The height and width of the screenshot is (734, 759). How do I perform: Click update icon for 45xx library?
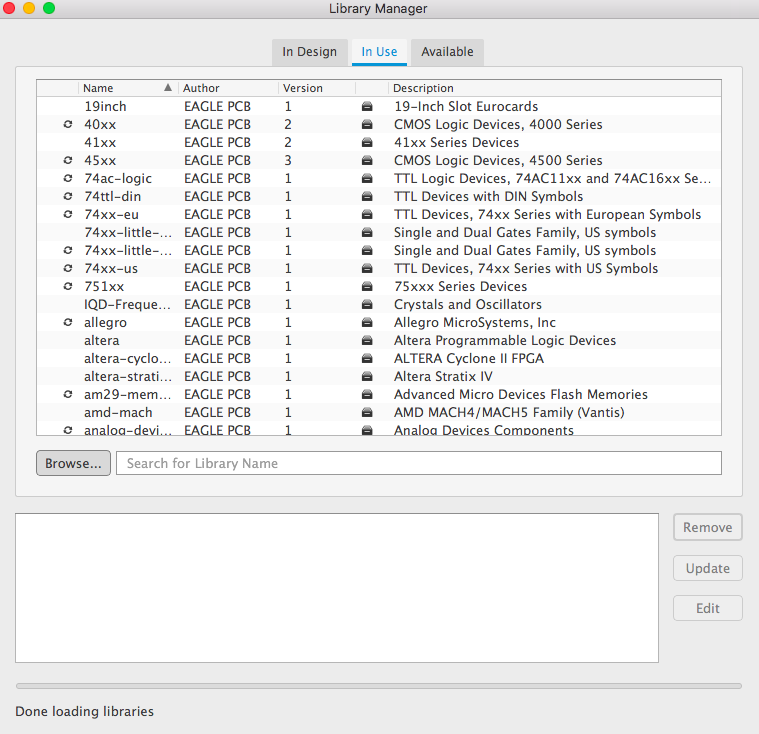68,160
